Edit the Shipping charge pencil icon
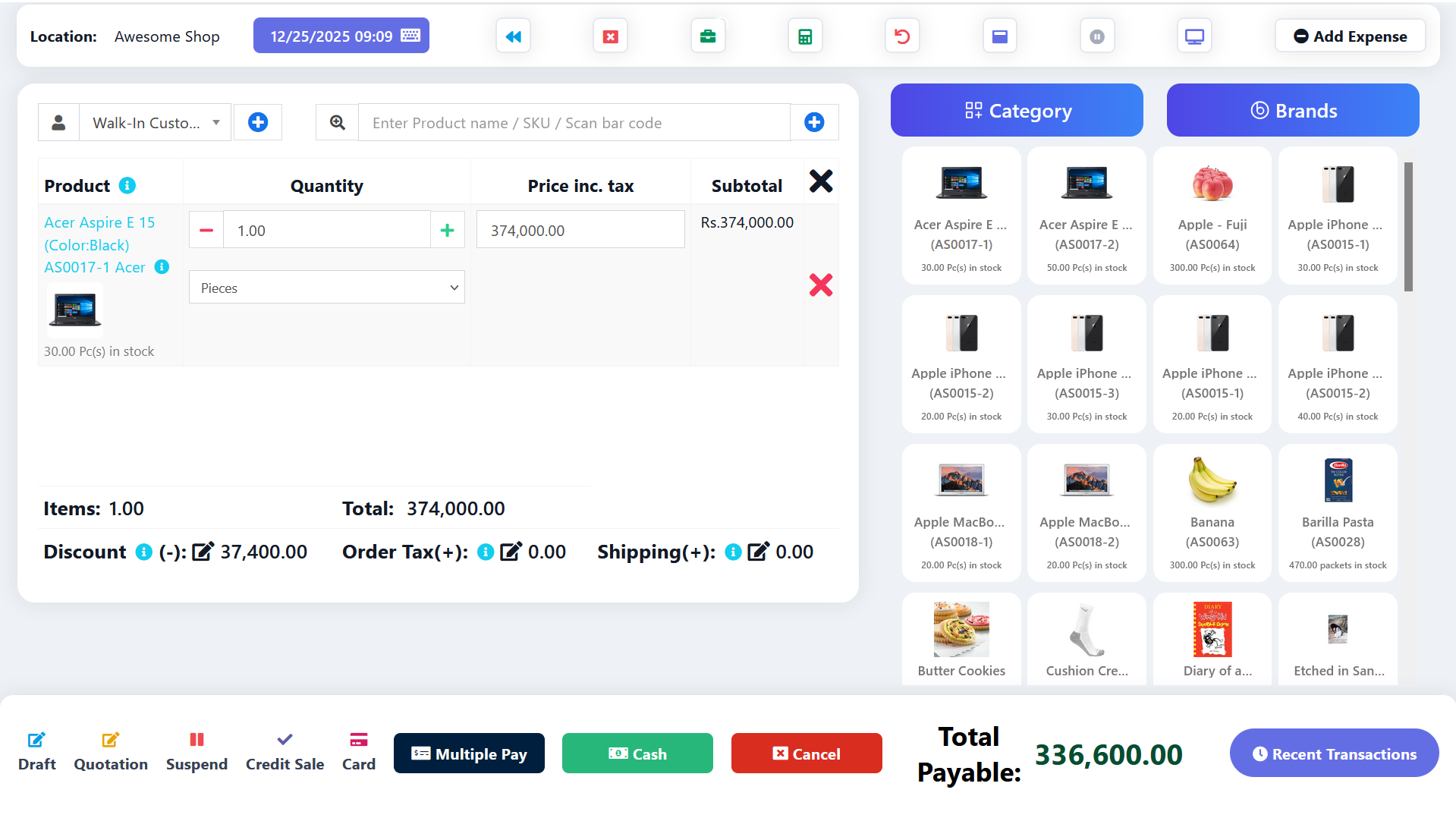Screen dimensions: 1456x818 tap(758, 552)
